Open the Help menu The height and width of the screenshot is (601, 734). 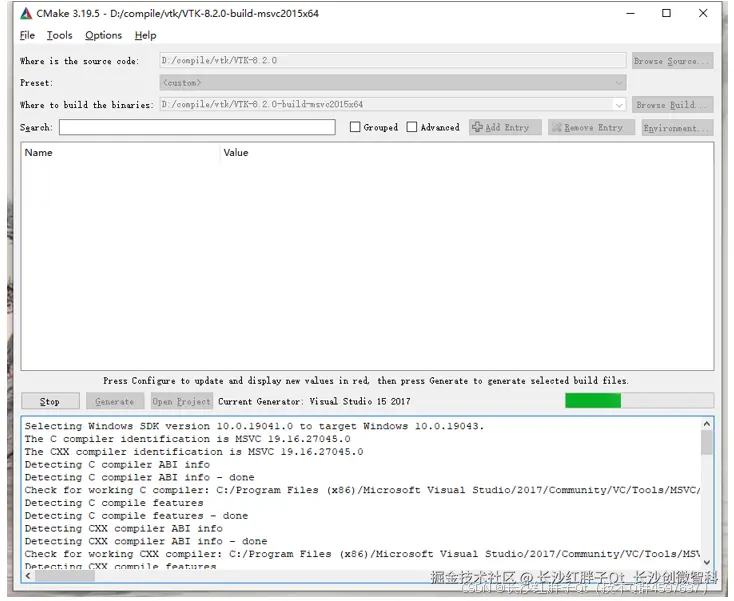point(146,35)
